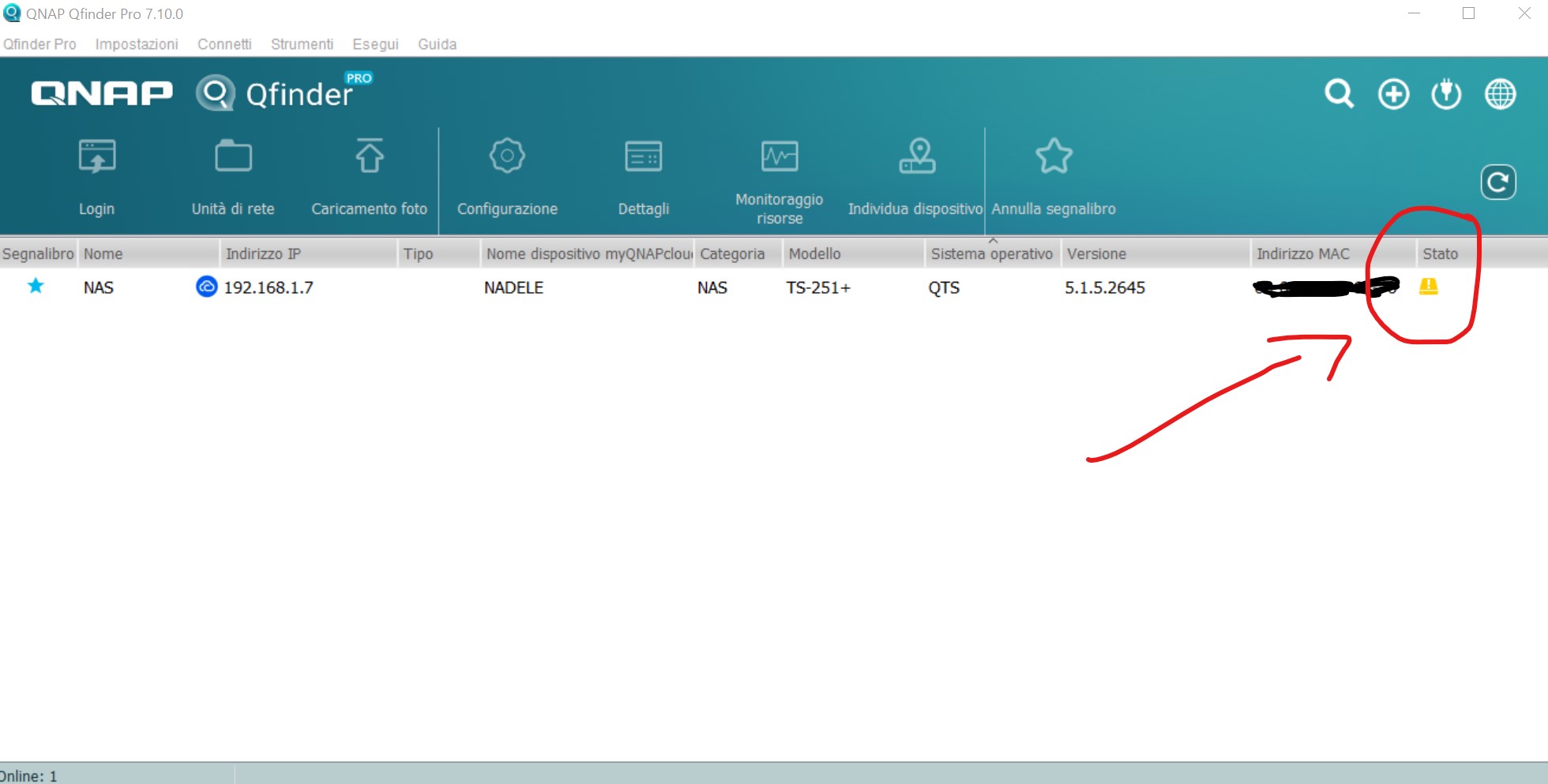The width and height of the screenshot is (1548, 784).
Task: Refresh the device list
Action: 1497,182
